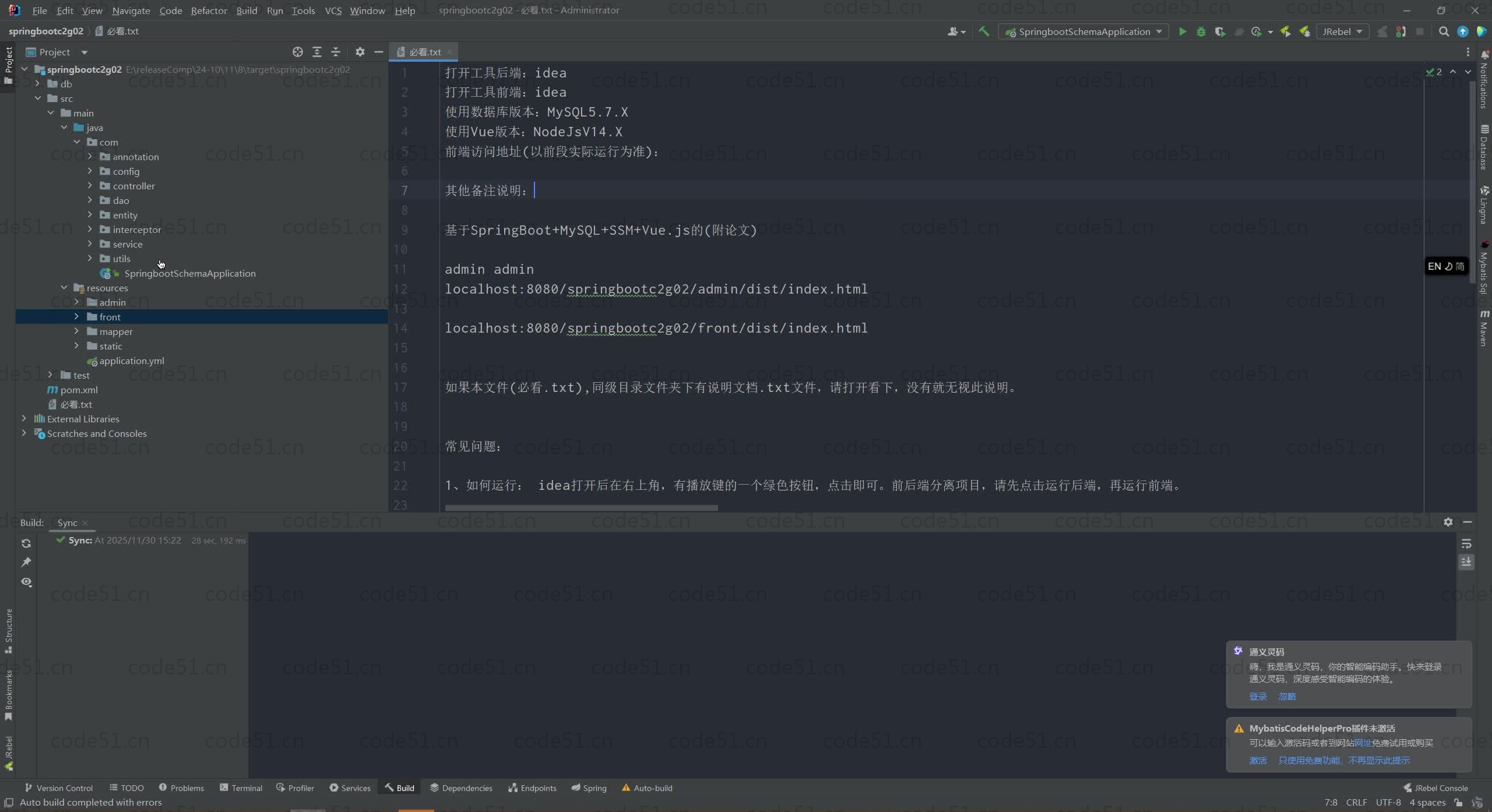
Task: Expand the front folder in resources
Action: pos(76,316)
